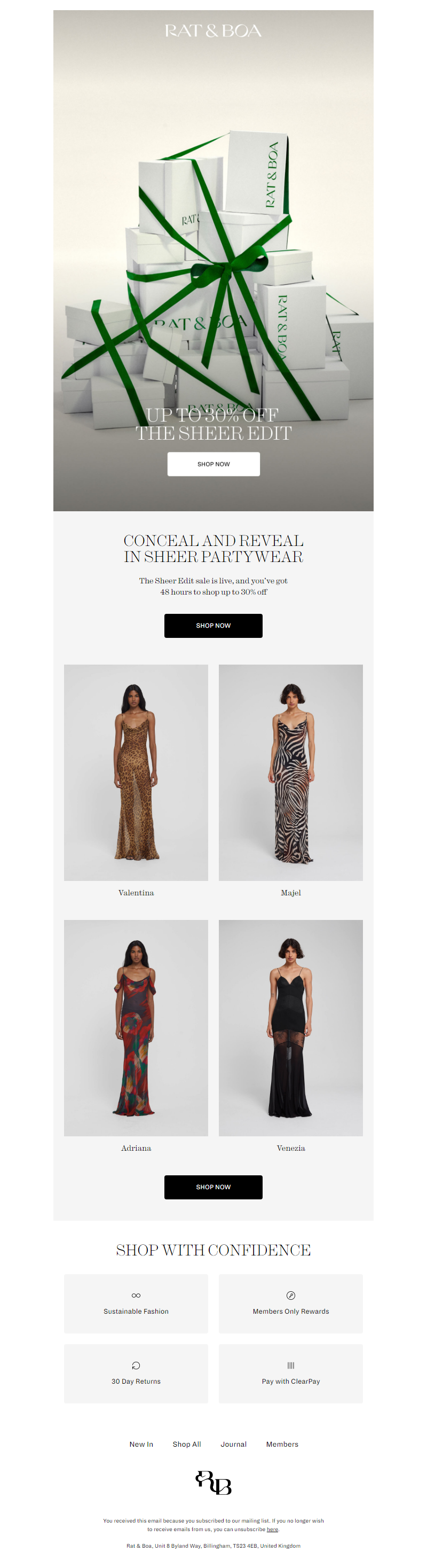
Task: Open the New In footer link
Action: click(x=141, y=1444)
